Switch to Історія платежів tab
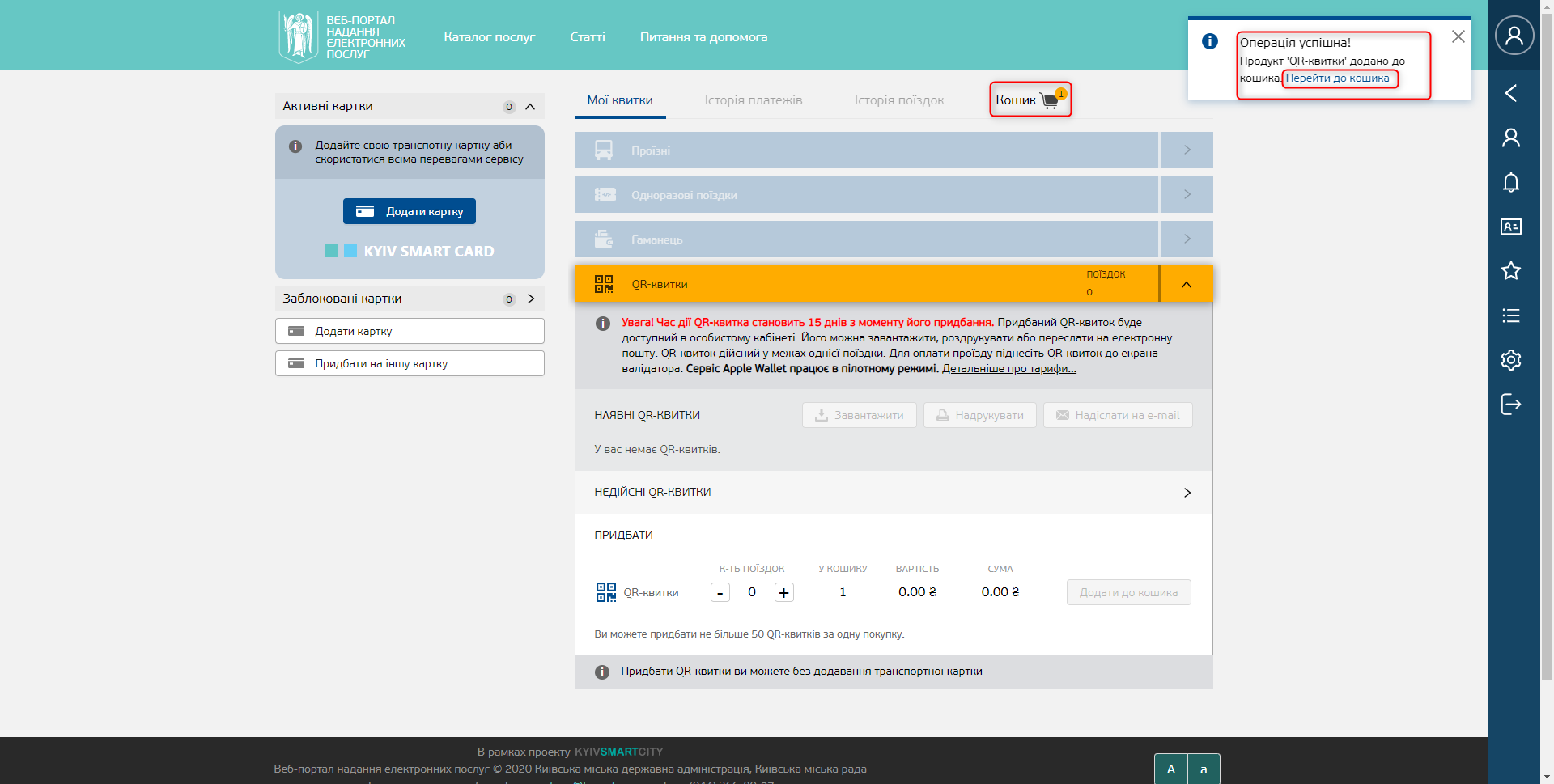This screenshot has width=1554, height=784. 753,100
